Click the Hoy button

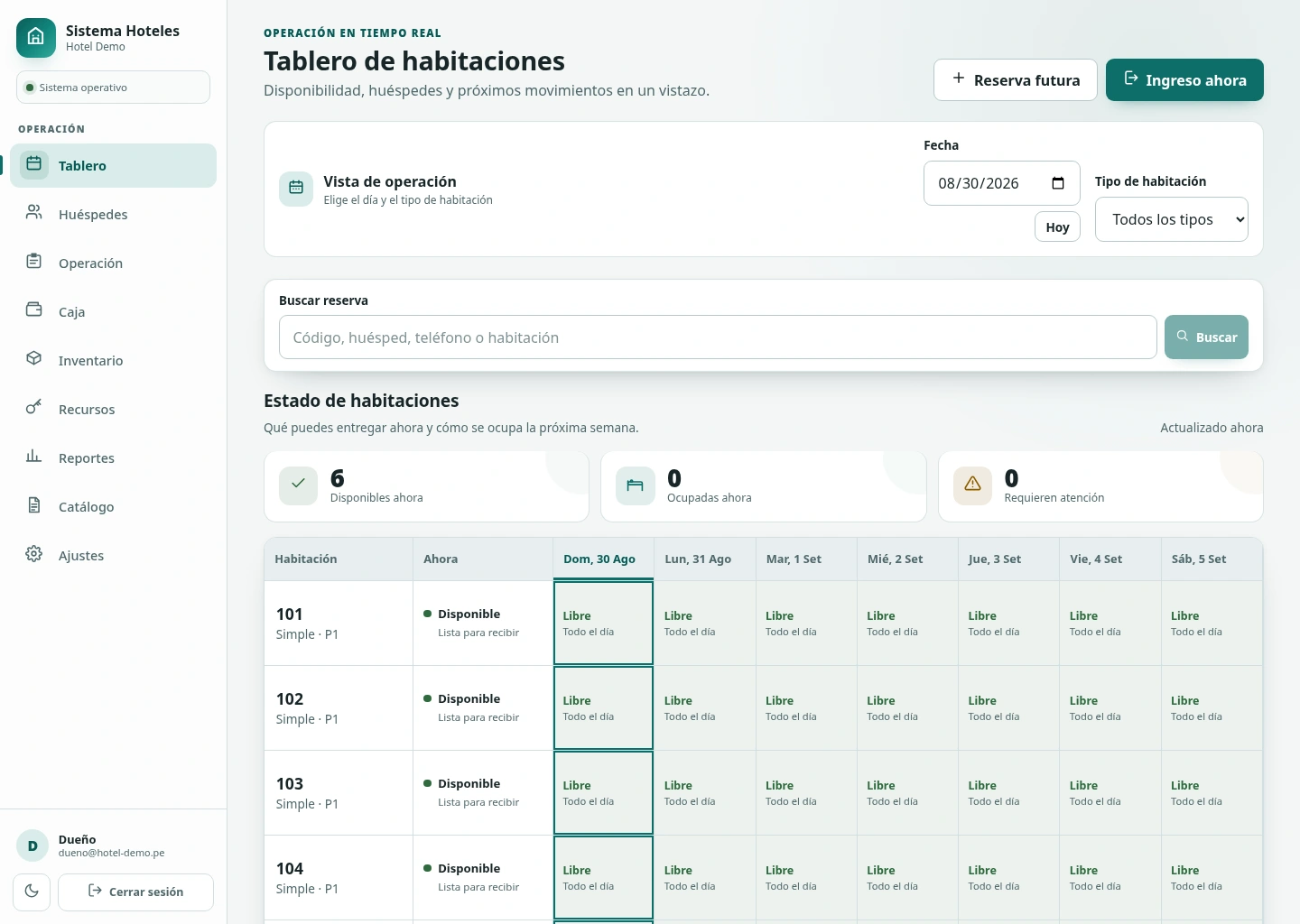(x=1057, y=226)
